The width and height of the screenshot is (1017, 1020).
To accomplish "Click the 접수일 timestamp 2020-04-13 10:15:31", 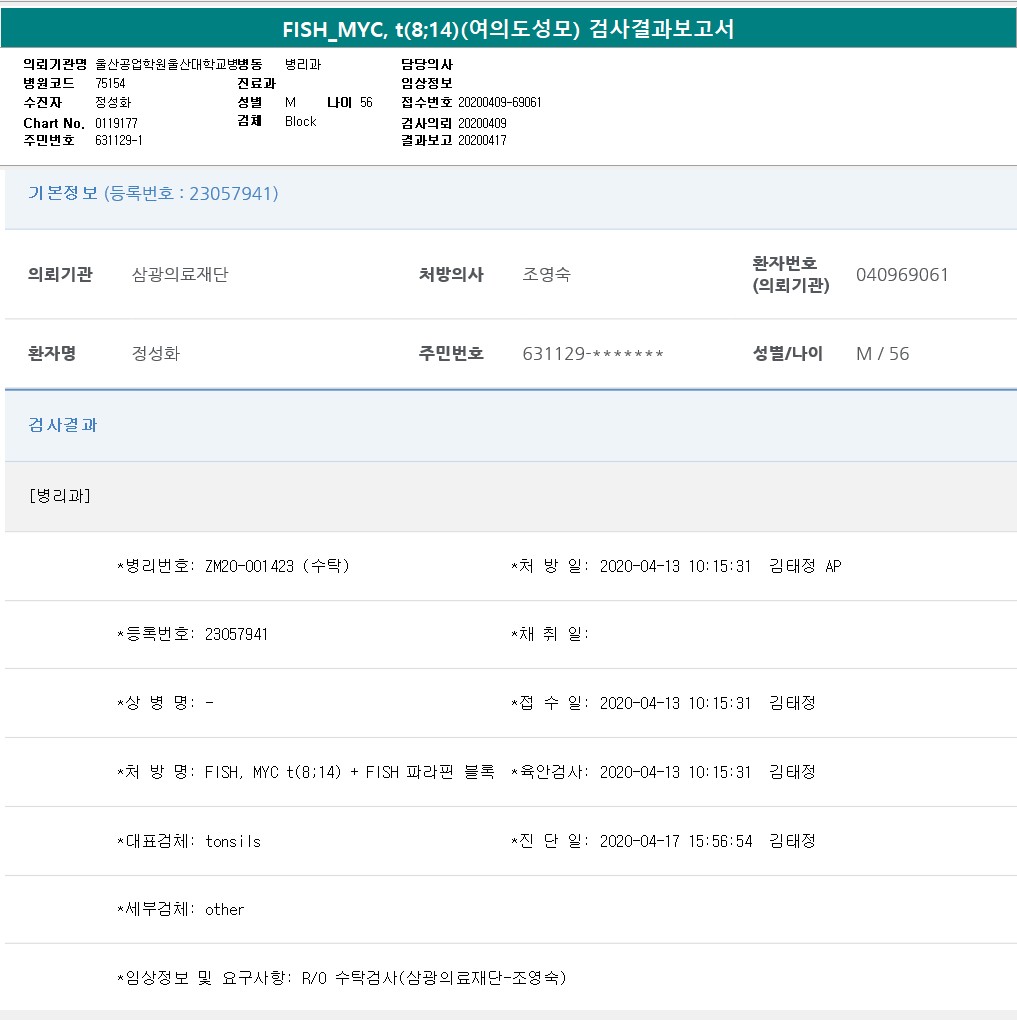I will click(675, 703).
